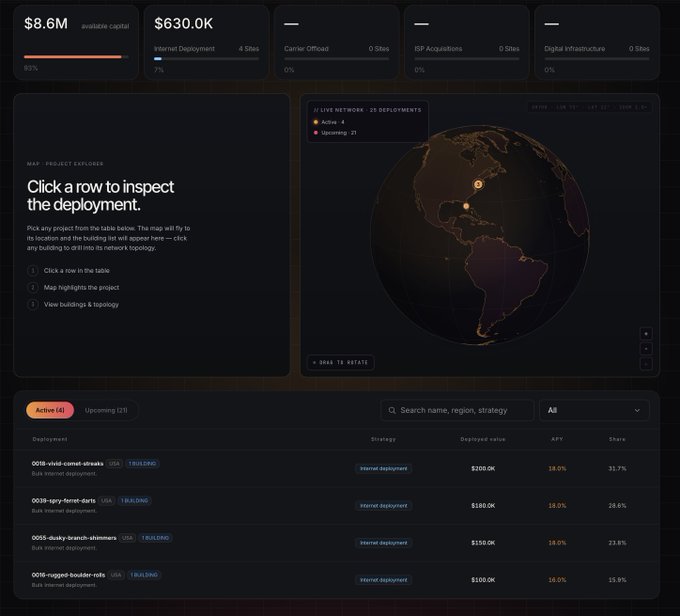The width and height of the screenshot is (680, 616).
Task: Open the 0016-rugged-boulder-rolls deployment
Action: click(337, 580)
